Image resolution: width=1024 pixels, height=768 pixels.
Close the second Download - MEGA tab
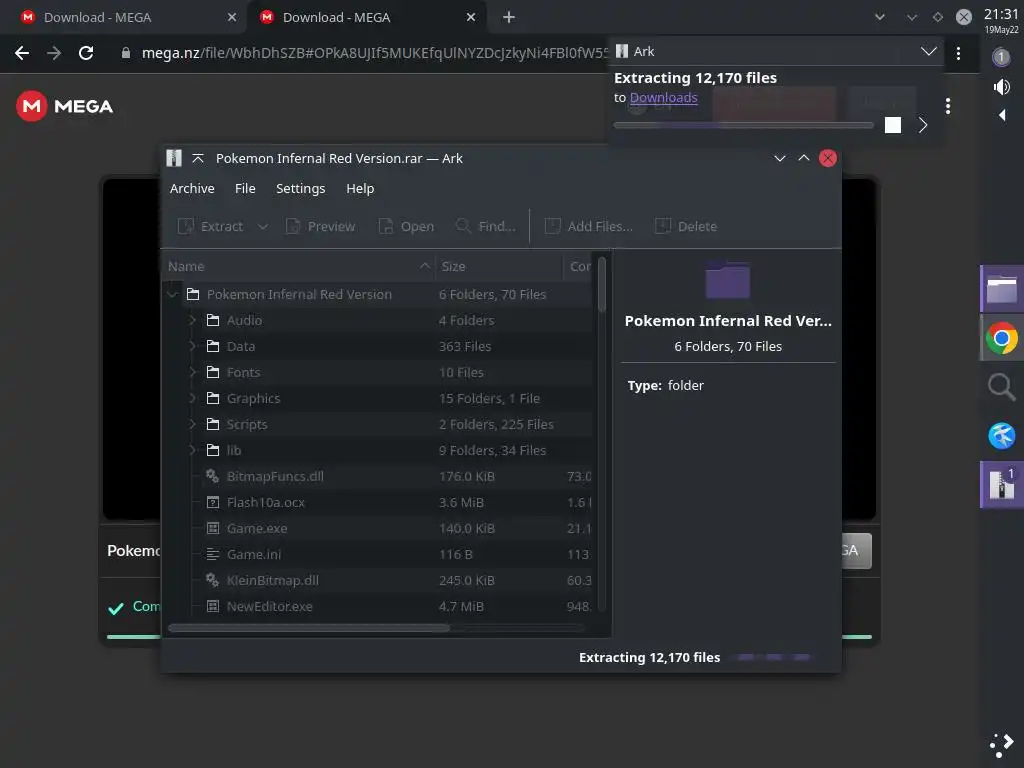(471, 18)
